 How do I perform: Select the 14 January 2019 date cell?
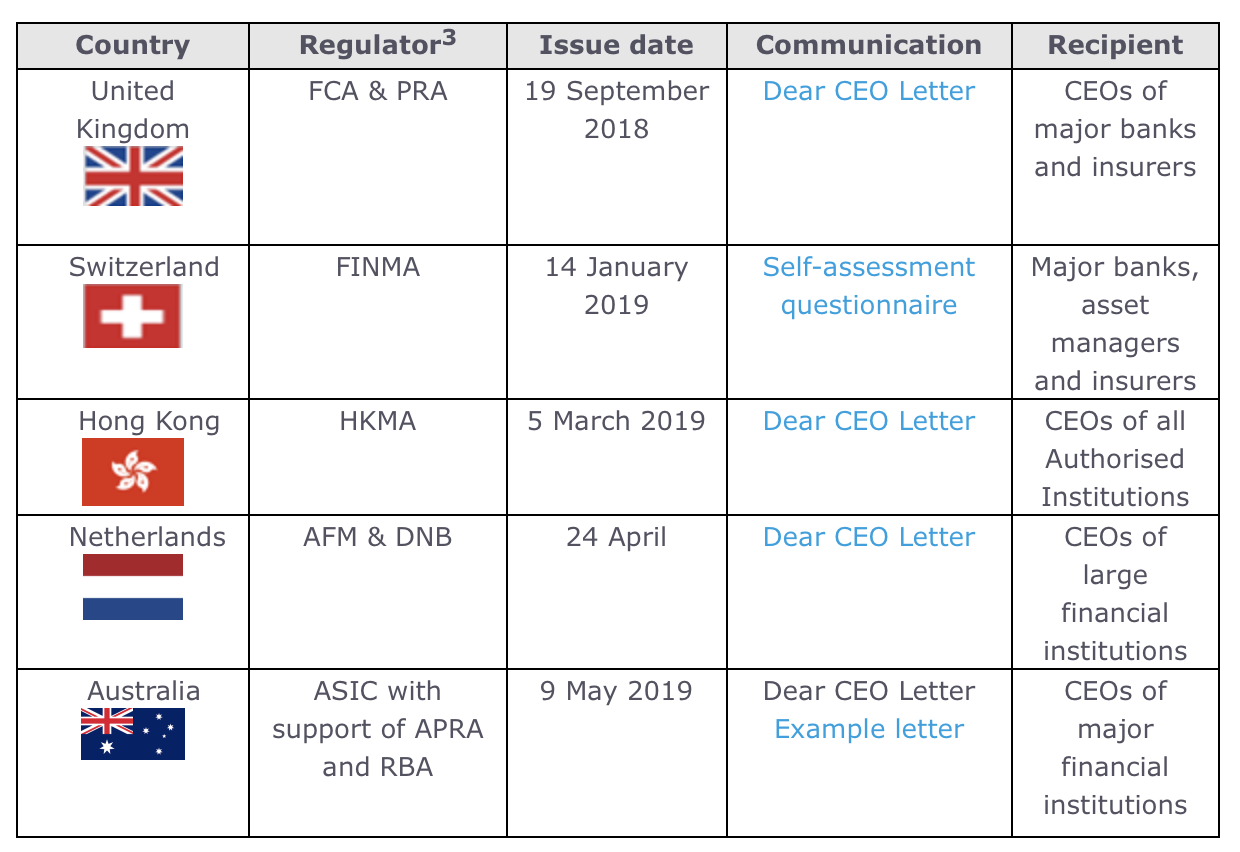(616, 286)
